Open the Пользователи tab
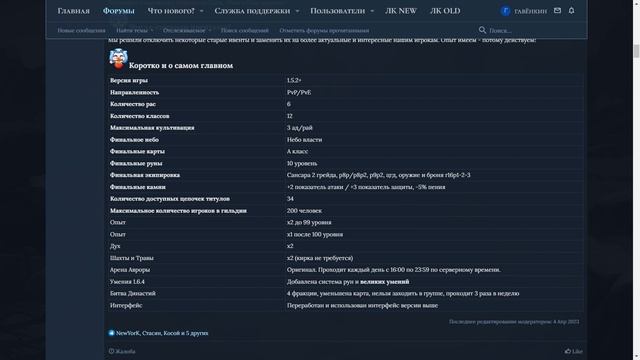The image size is (640, 360). click(x=338, y=11)
